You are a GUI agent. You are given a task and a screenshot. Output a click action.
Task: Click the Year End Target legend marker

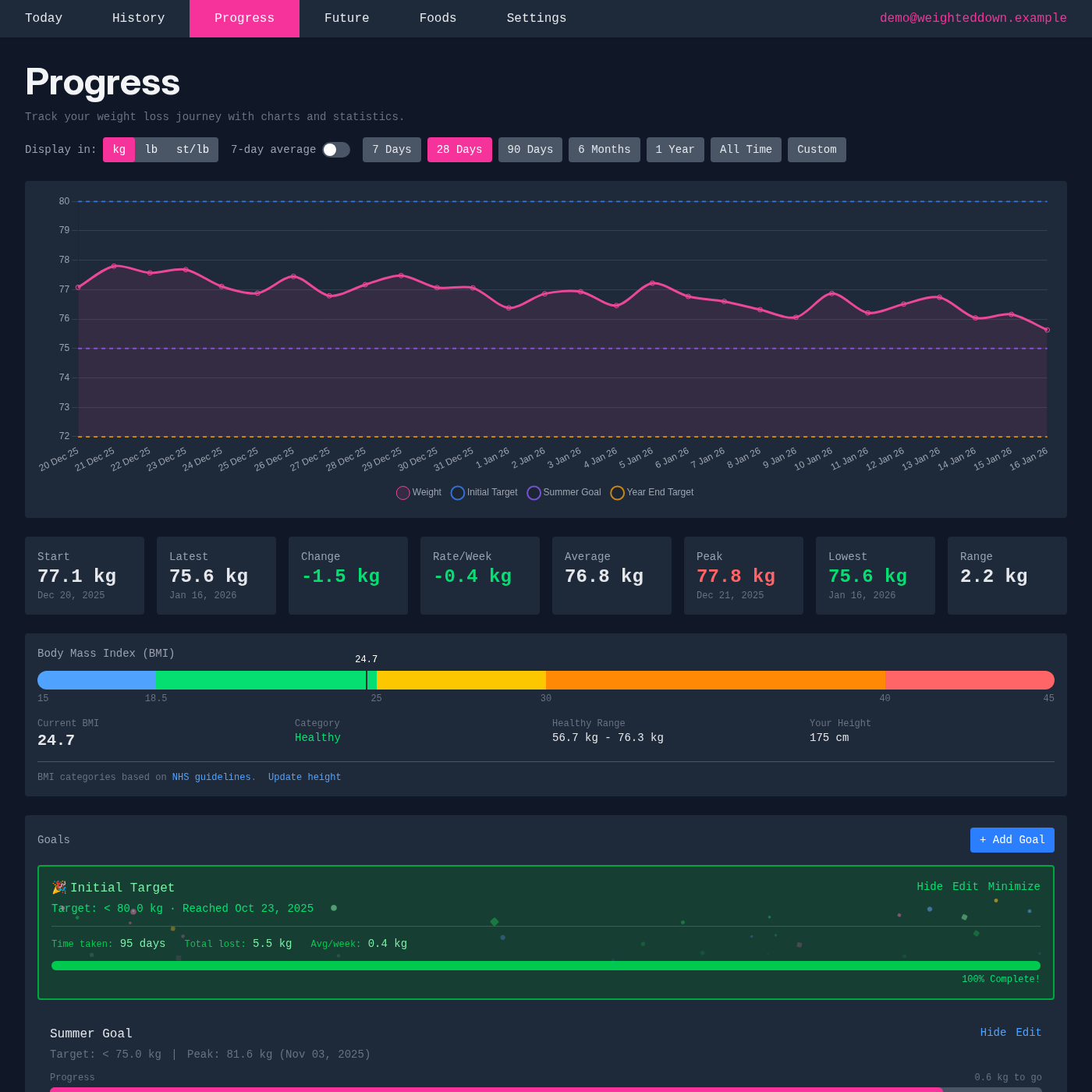click(x=617, y=493)
